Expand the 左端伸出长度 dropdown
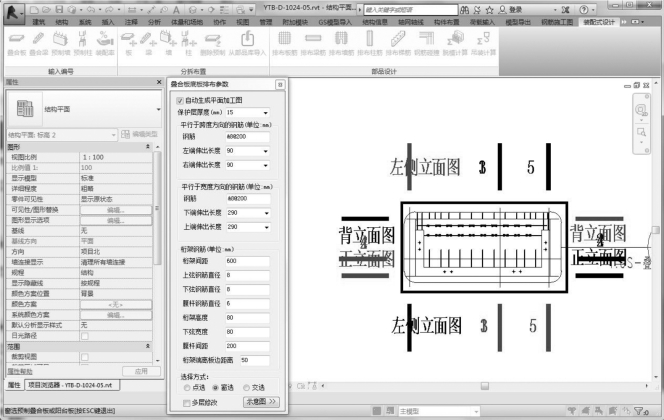The width and height of the screenshot is (664, 420). point(262,151)
